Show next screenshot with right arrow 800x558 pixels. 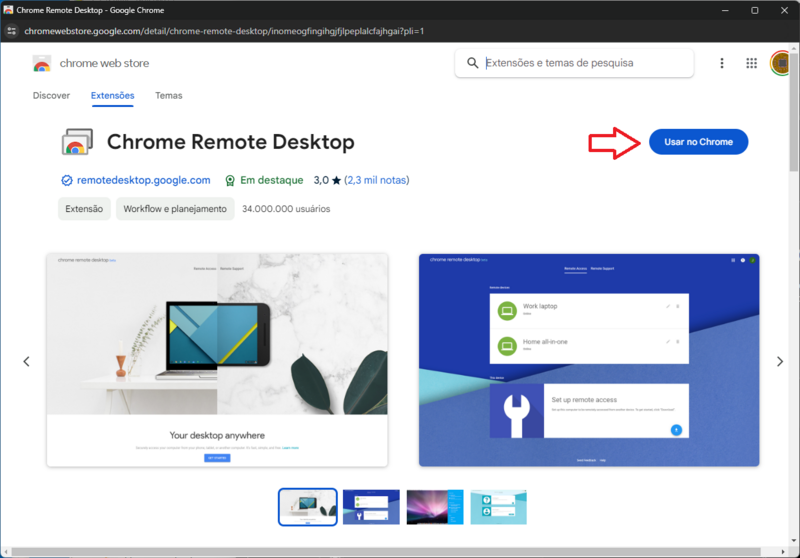point(780,362)
